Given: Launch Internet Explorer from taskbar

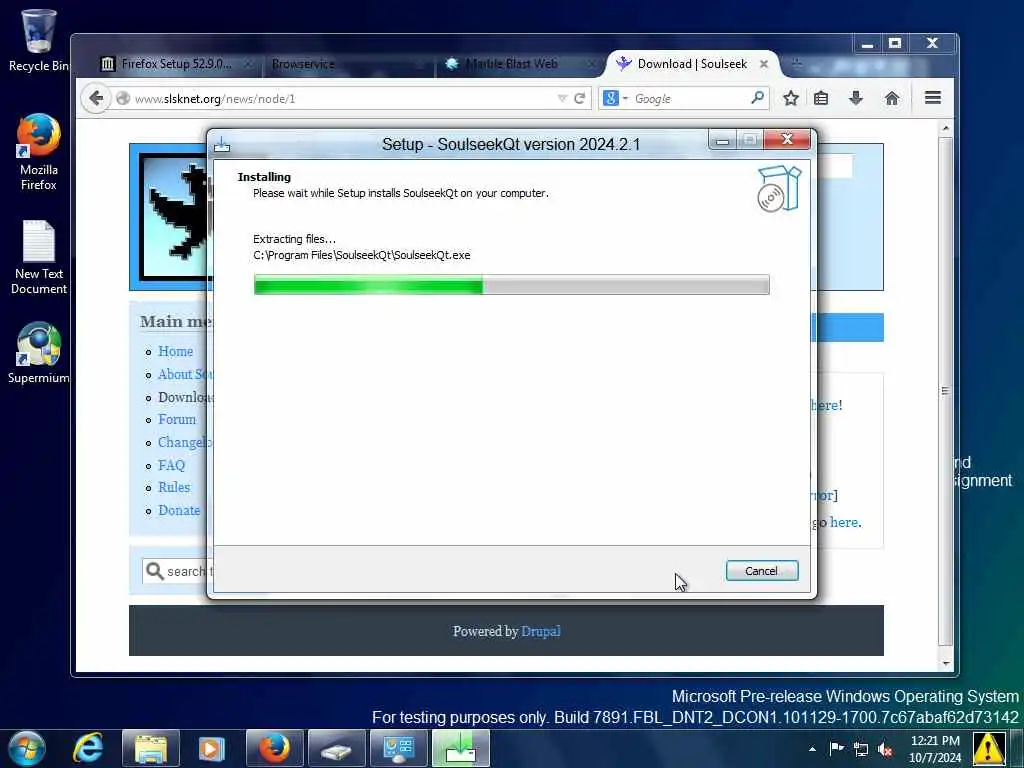Looking at the screenshot, I should [x=88, y=748].
